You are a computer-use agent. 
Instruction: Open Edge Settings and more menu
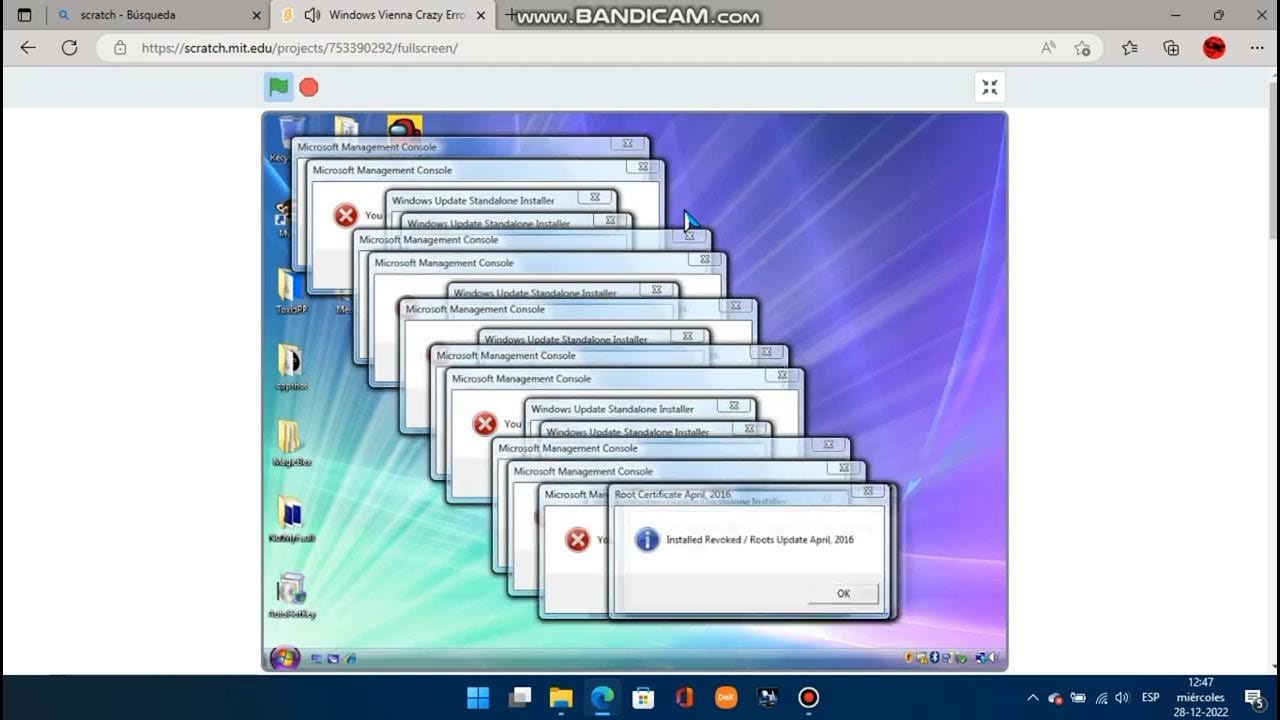point(1257,48)
